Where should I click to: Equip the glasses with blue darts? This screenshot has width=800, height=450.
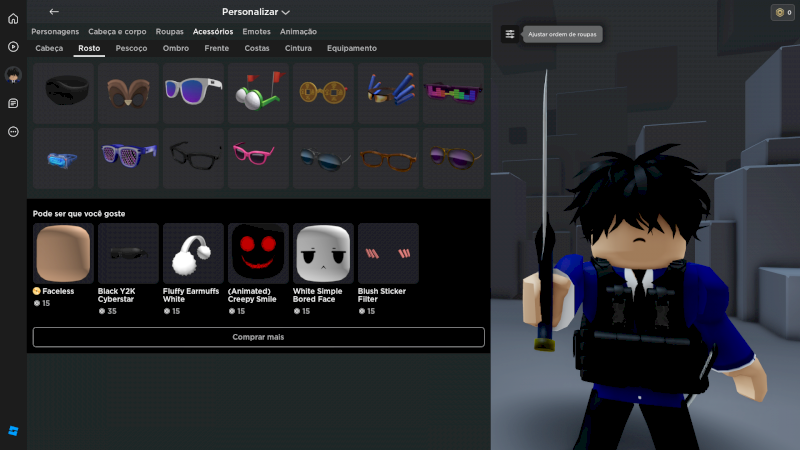[x=388, y=93]
